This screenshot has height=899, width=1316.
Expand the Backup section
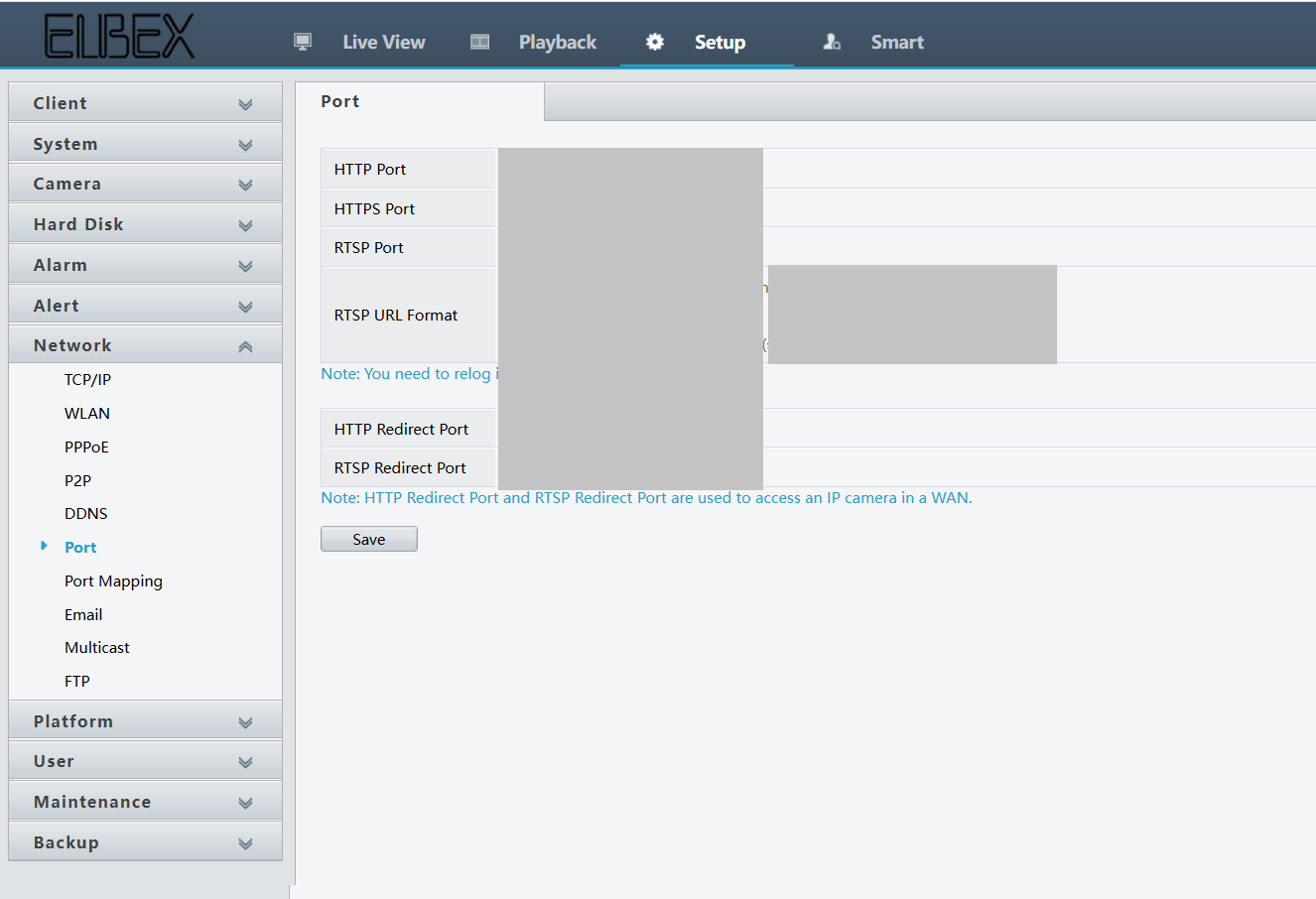[145, 841]
